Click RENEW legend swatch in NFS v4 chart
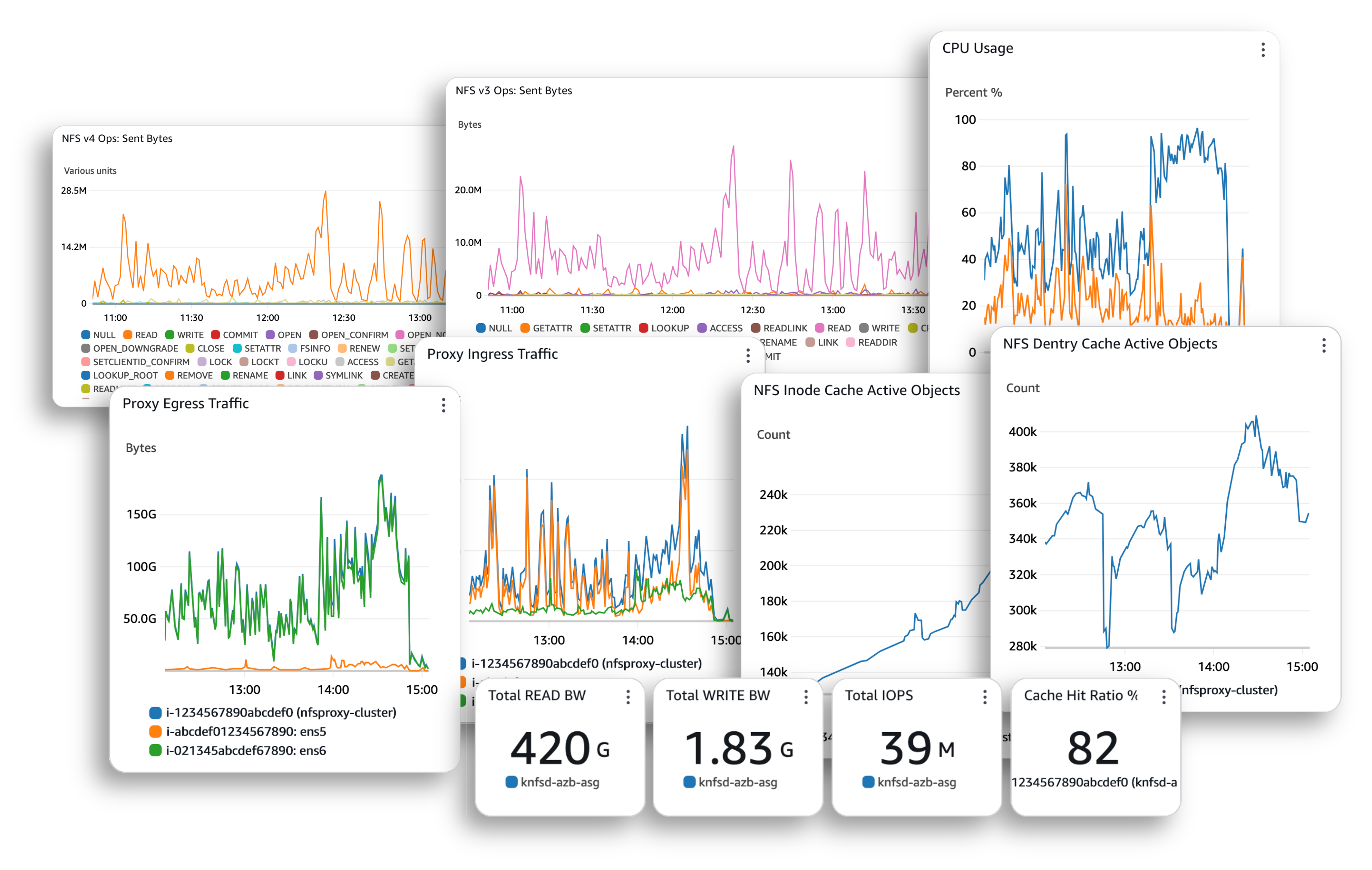 pos(342,348)
